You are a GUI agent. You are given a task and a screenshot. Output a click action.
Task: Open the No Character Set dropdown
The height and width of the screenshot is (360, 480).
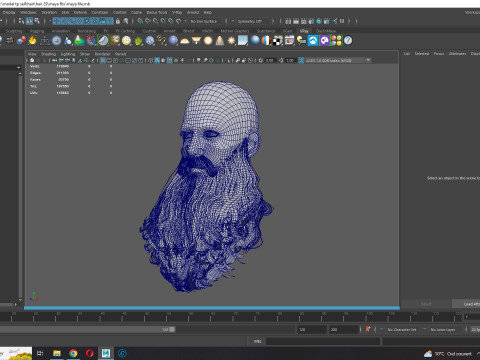[402, 330]
